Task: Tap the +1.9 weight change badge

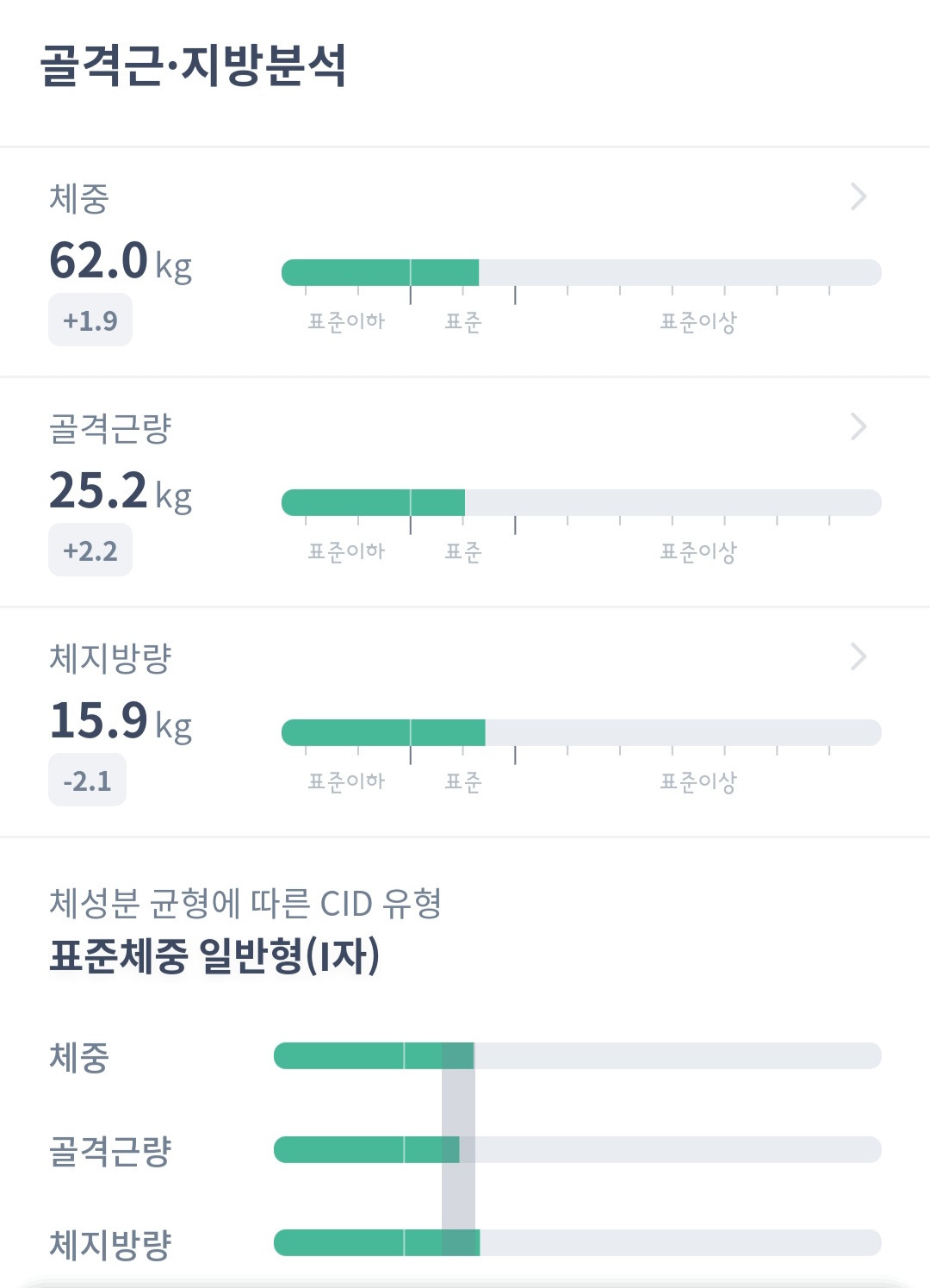Action: [x=90, y=320]
